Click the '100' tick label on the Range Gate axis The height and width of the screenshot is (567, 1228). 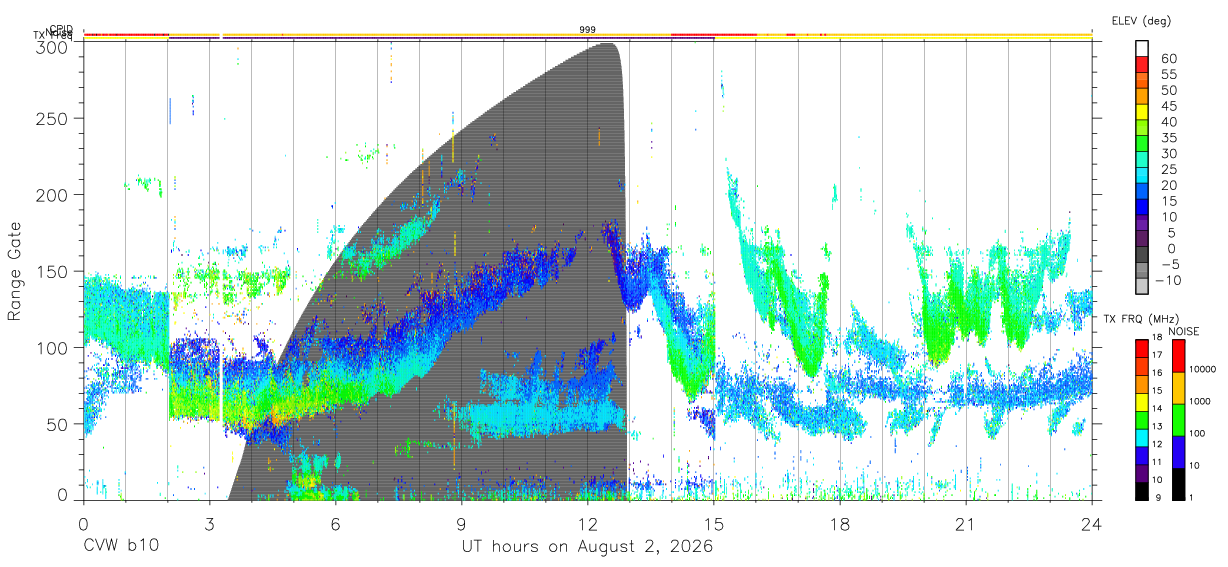coord(52,347)
